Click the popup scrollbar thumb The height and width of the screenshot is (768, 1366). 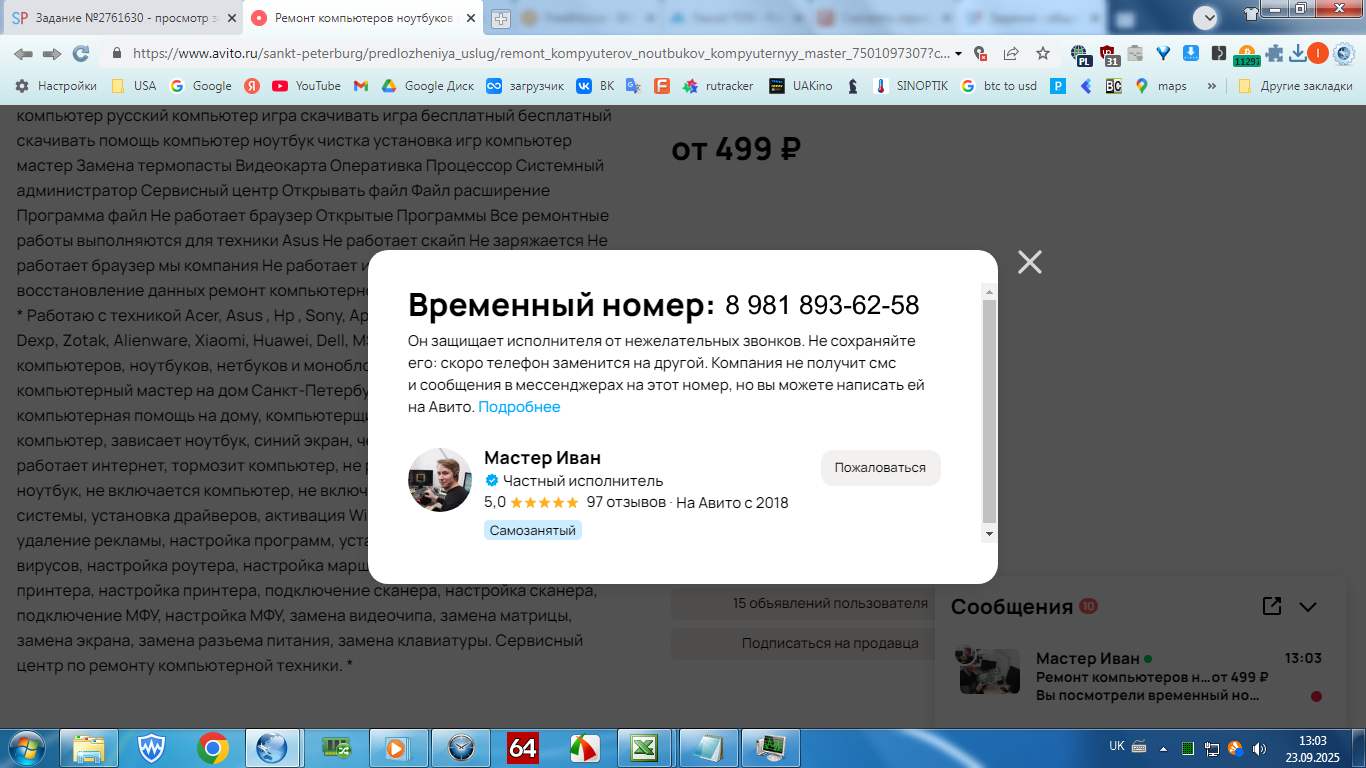click(x=989, y=411)
